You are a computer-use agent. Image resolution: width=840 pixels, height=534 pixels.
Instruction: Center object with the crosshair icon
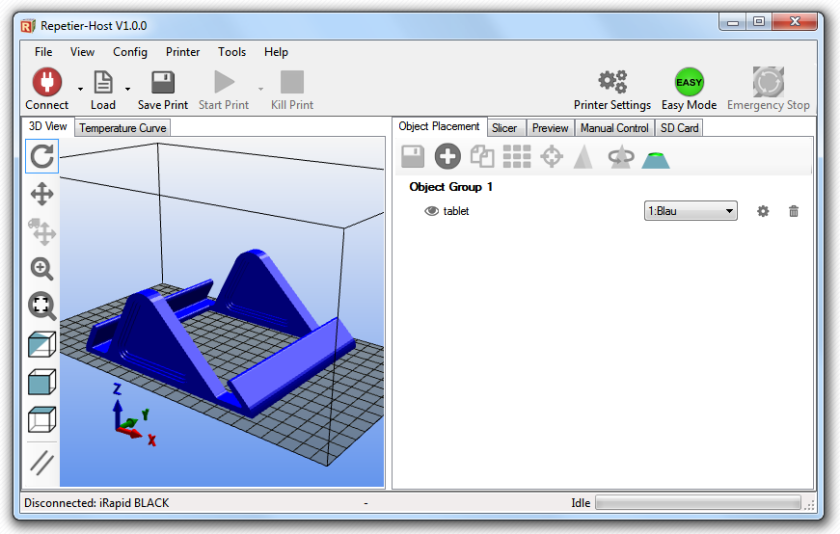[x=551, y=157]
